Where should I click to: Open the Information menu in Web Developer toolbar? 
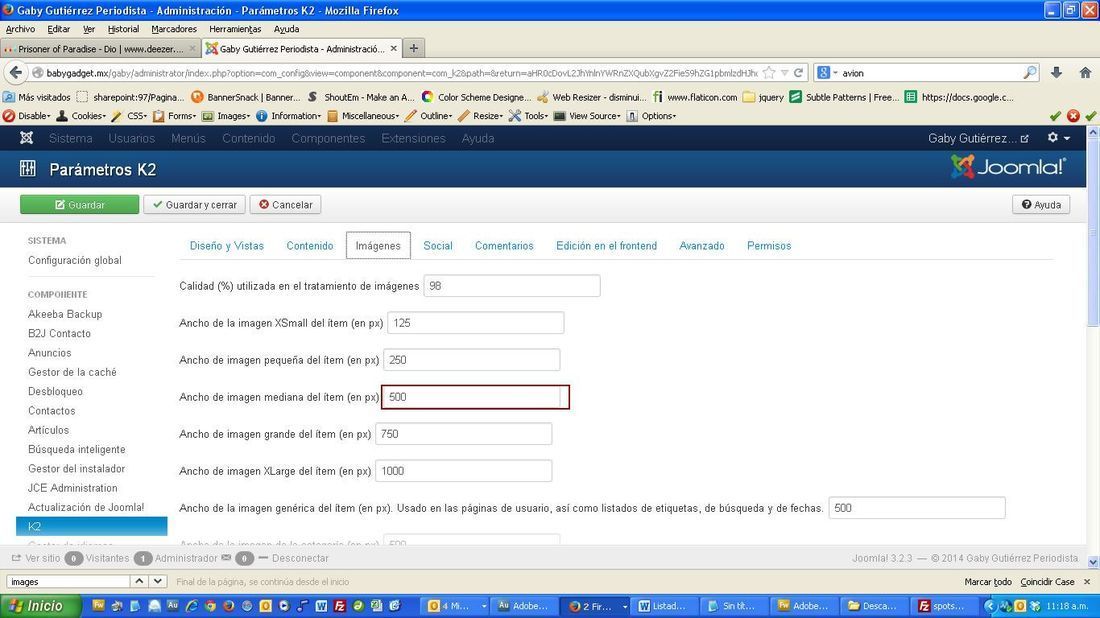(x=289, y=116)
